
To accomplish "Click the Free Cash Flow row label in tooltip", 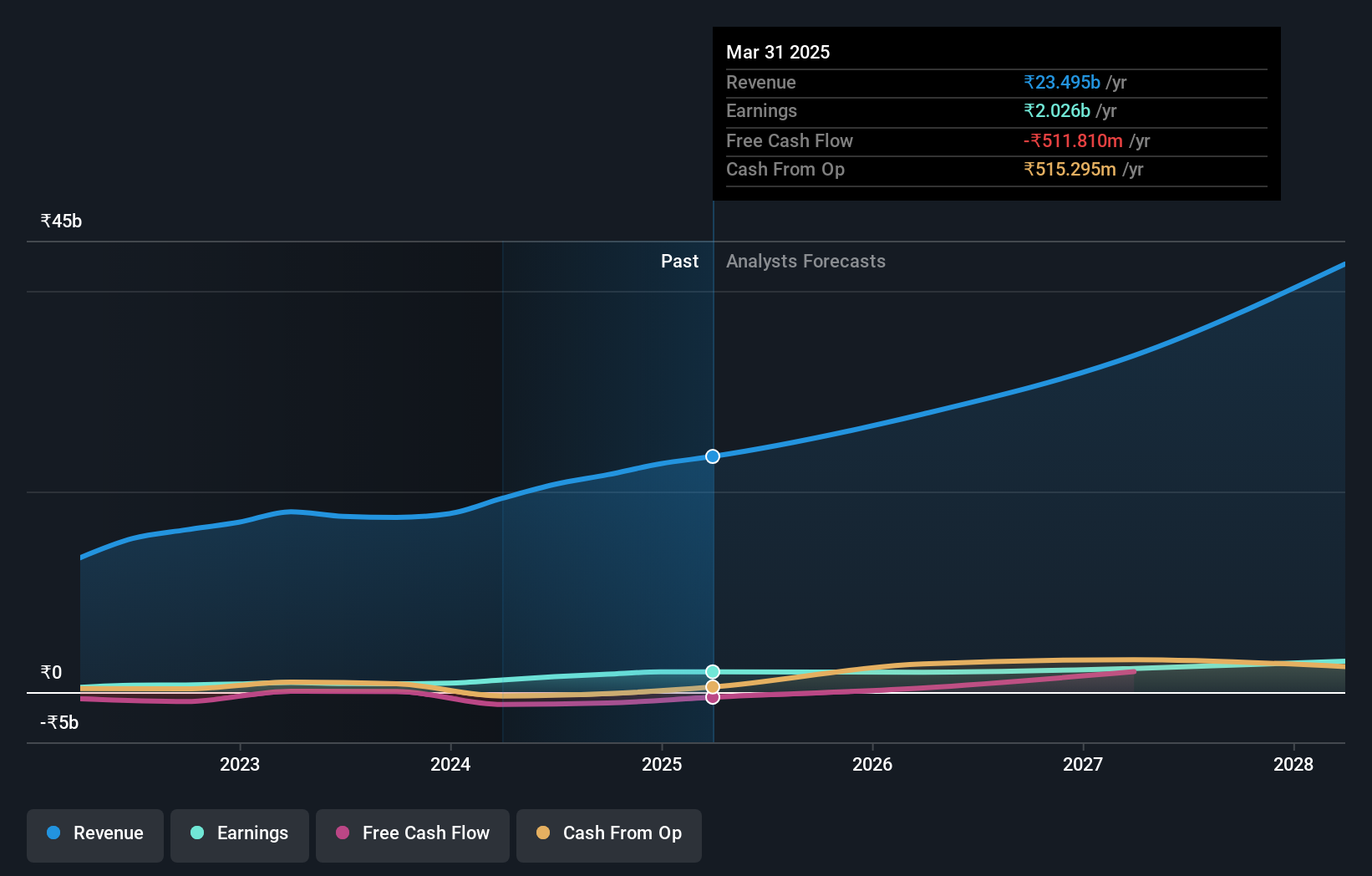I will pyautogui.click(x=790, y=140).
